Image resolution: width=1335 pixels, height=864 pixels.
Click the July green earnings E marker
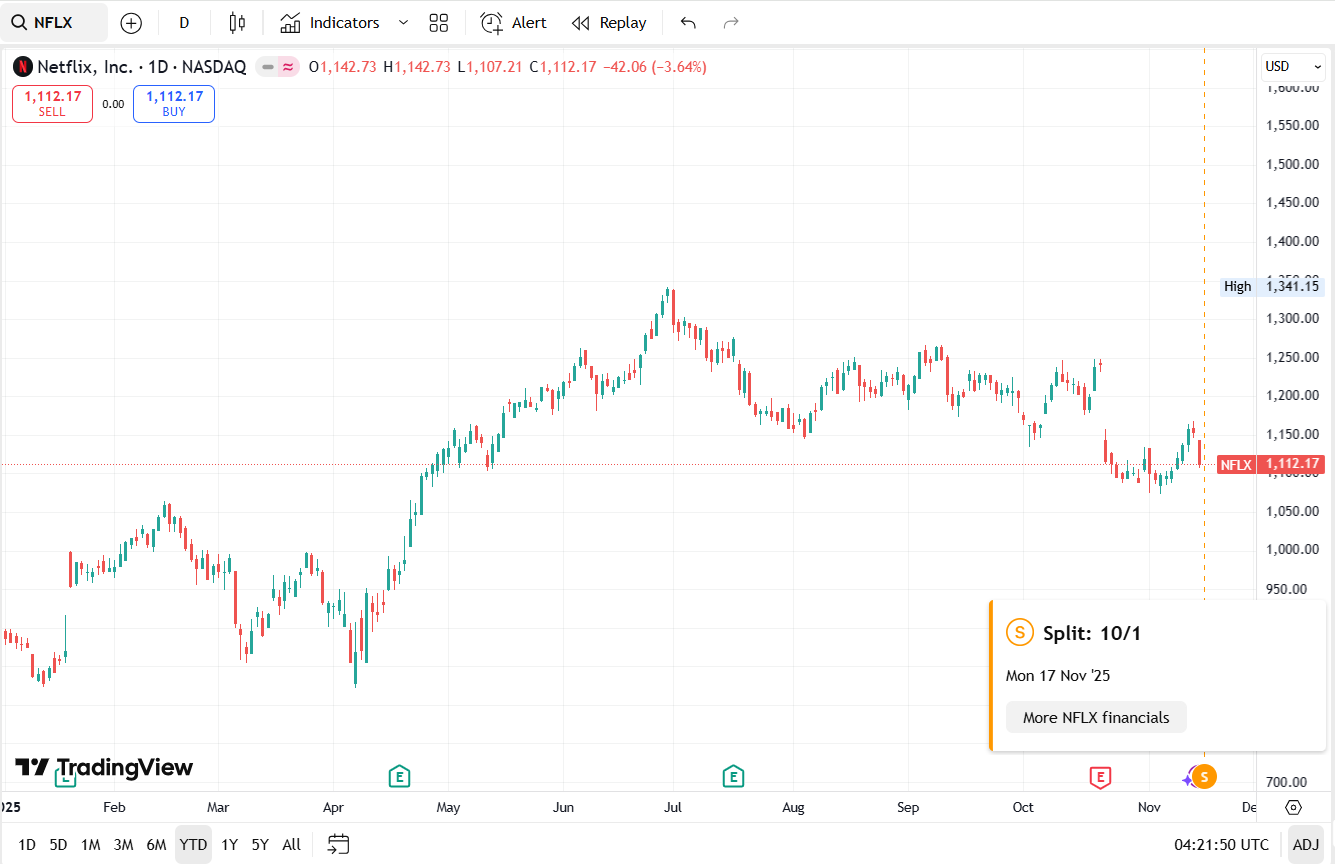click(x=734, y=775)
